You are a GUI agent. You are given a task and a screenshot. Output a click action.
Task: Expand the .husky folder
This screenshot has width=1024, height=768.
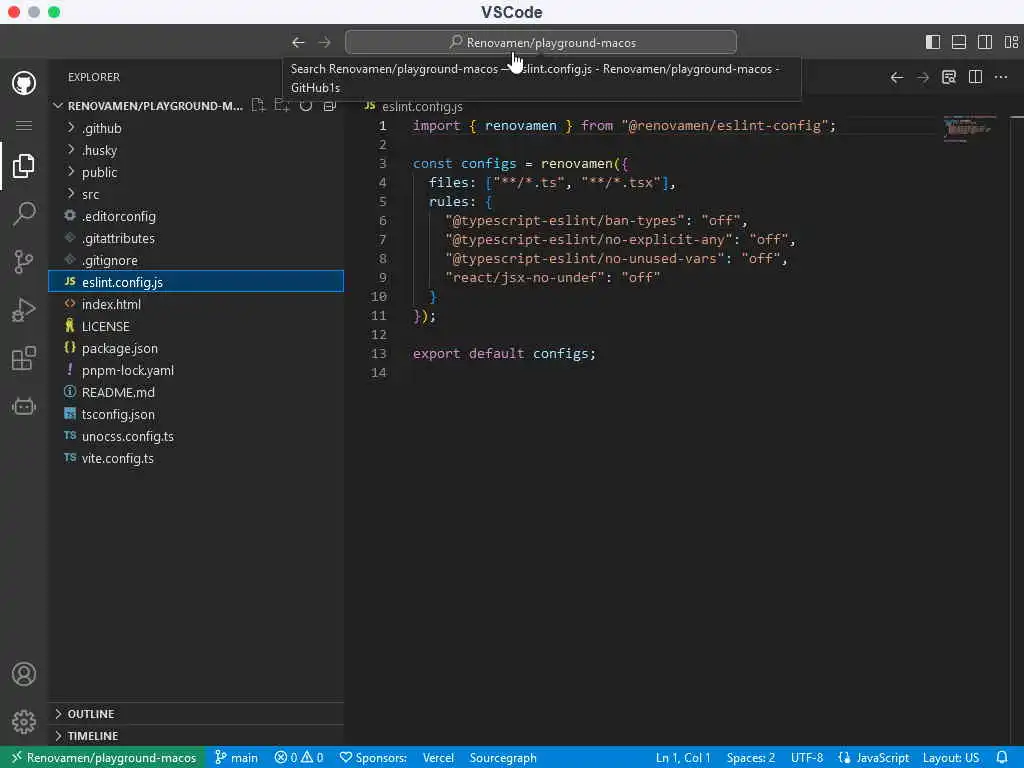(196, 150)
